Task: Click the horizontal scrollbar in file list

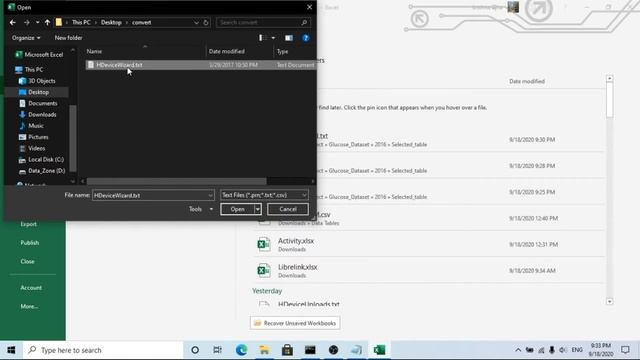Action: [176, 181]
